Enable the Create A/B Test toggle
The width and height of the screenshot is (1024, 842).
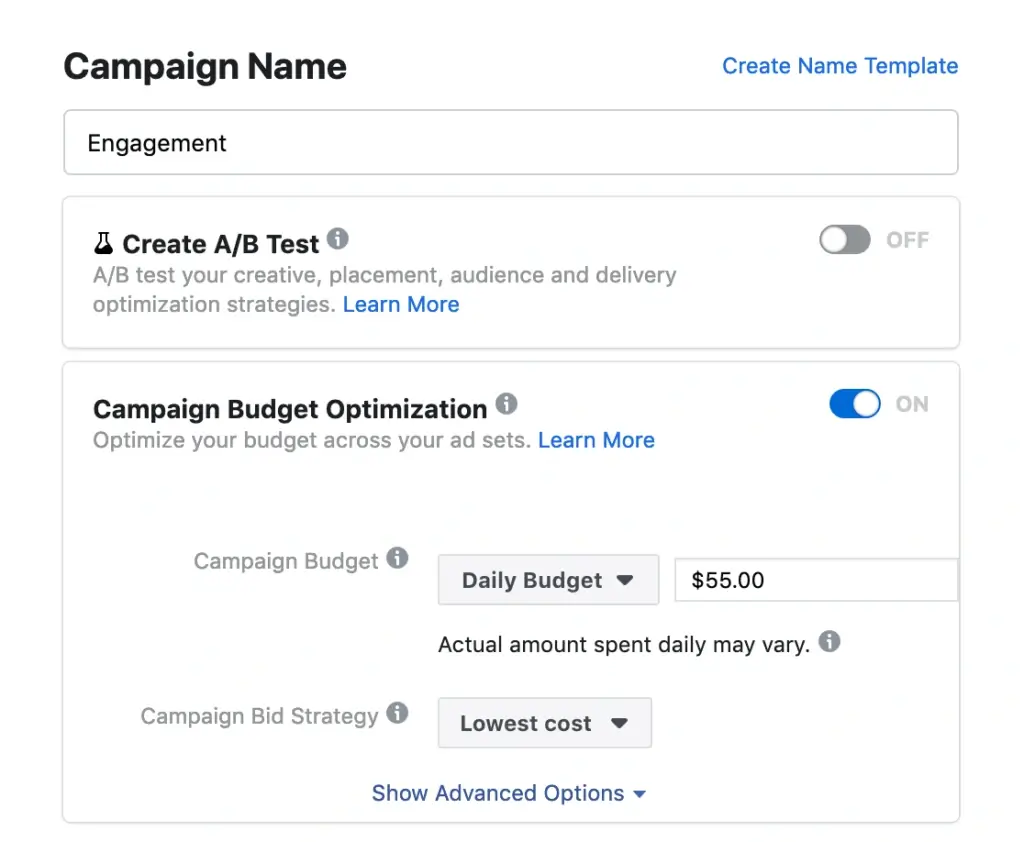coord(844,240)
